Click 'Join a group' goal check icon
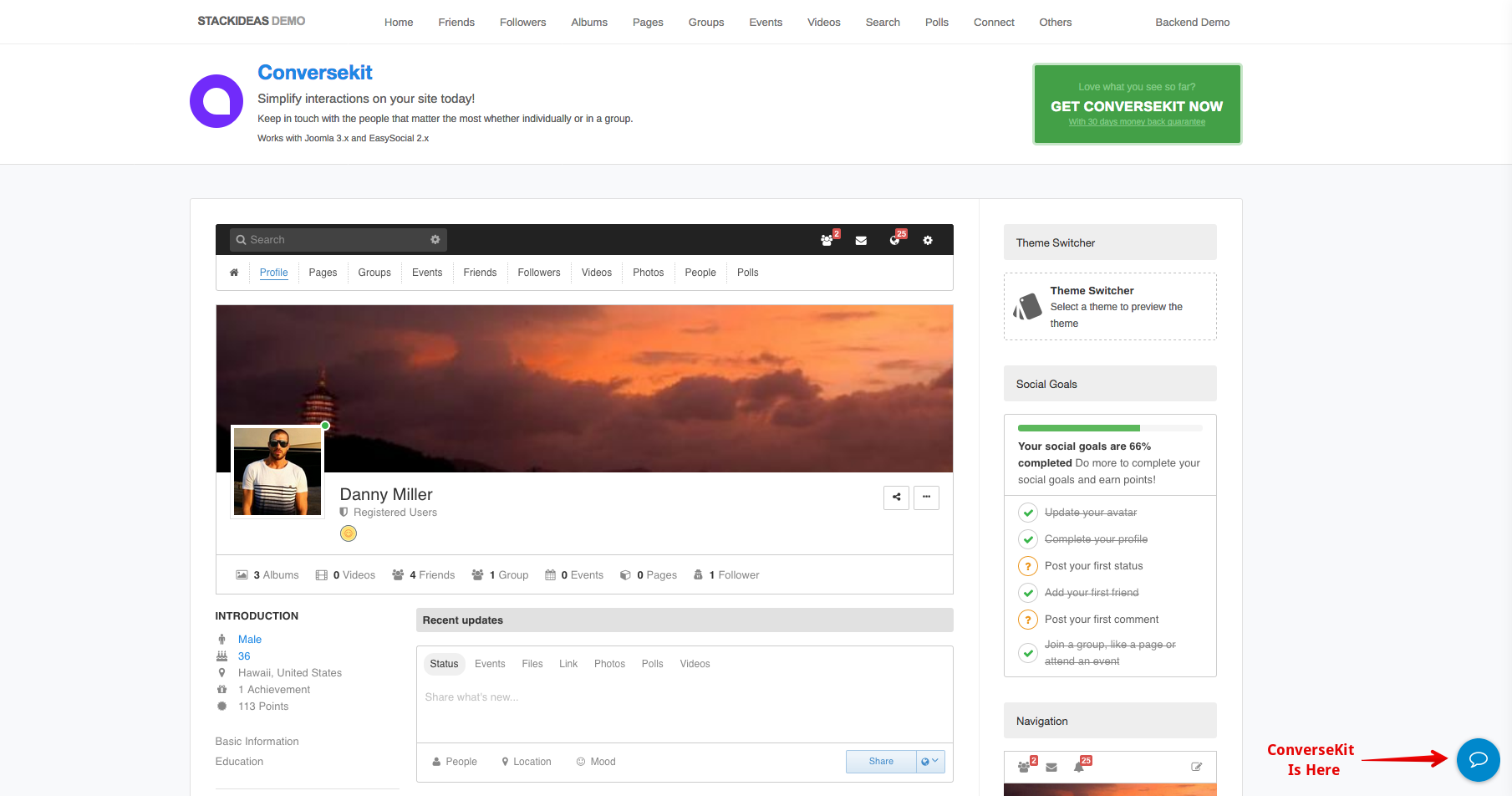 coord(1028,653)
